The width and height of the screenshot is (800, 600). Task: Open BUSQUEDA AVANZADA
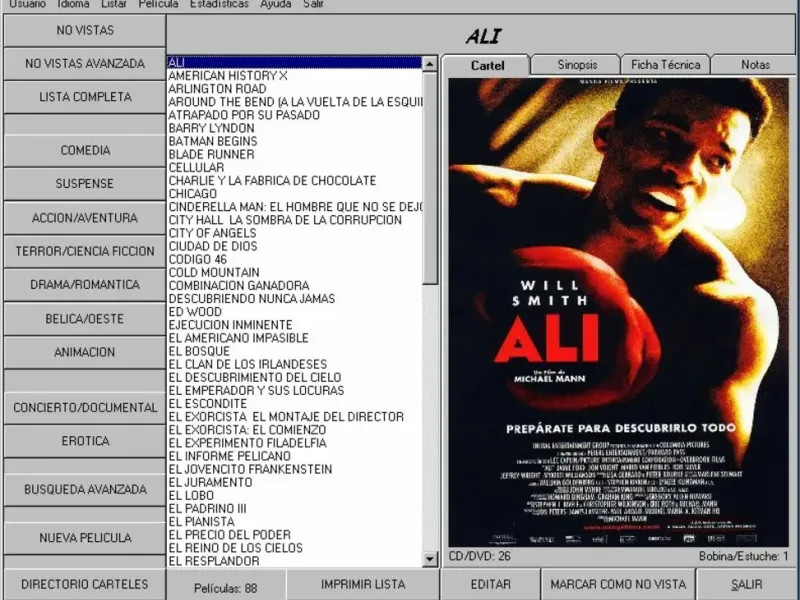coord(85,490)
